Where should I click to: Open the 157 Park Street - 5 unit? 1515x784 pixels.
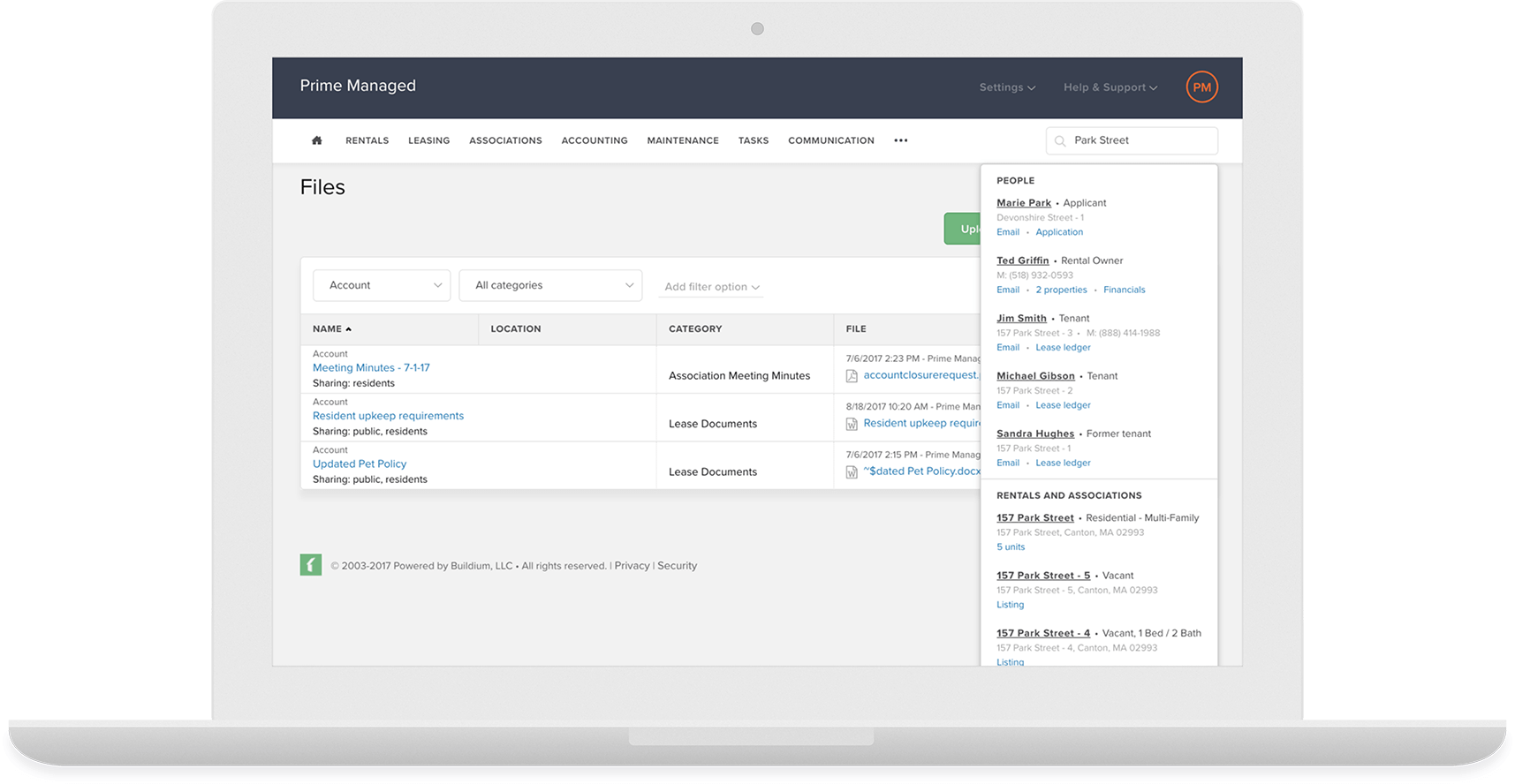click(1043, 576)
